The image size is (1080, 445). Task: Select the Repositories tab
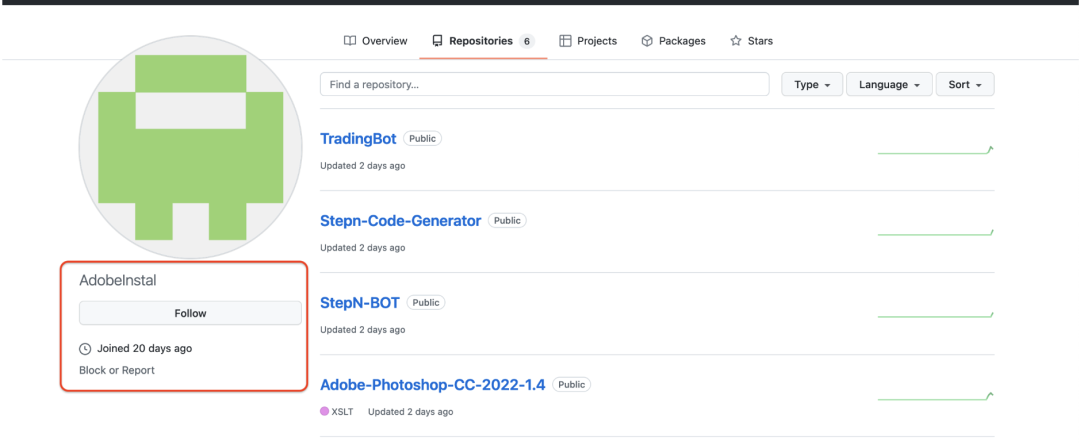pos(482,41)
